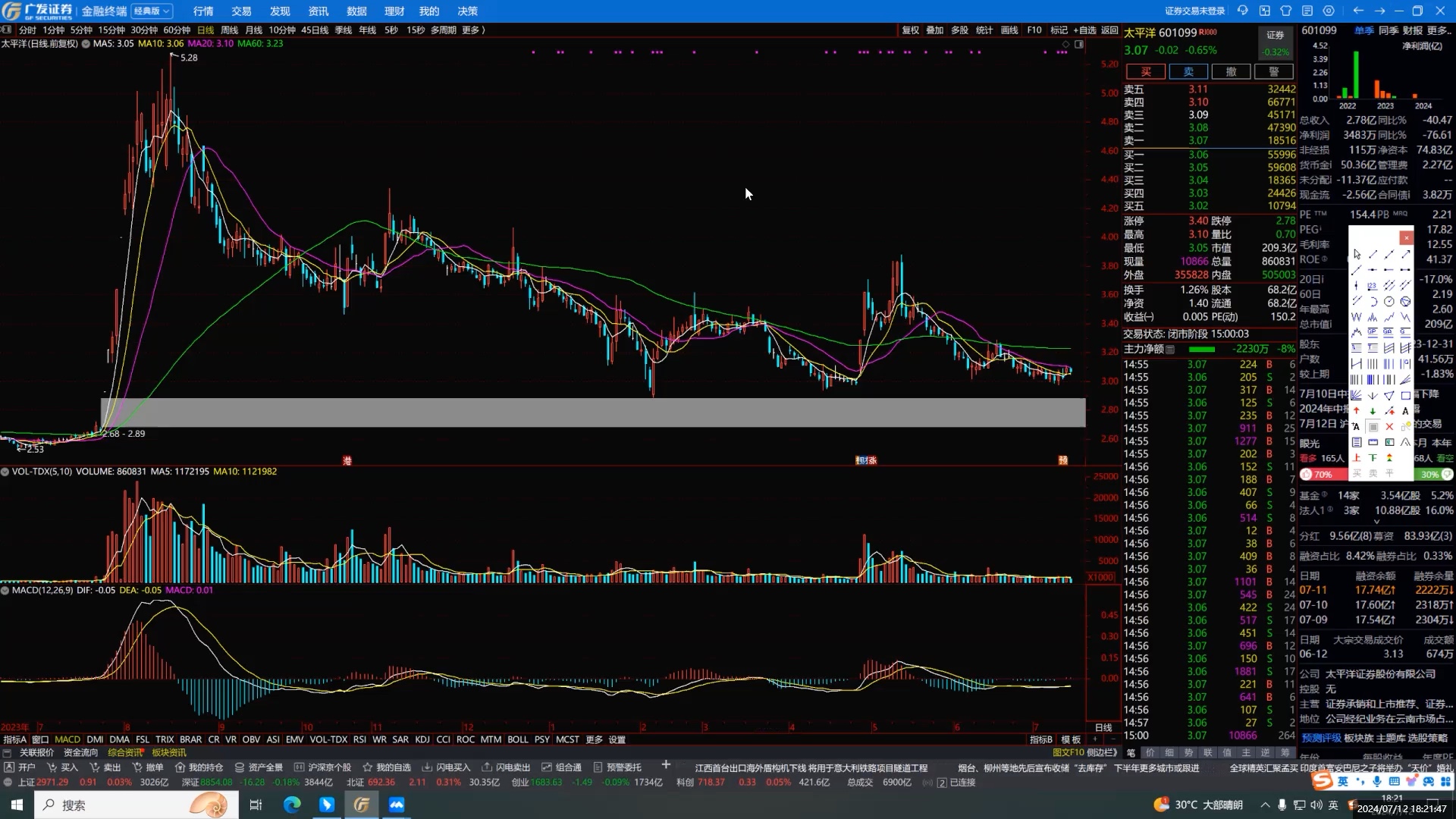Open the customer service headset icon

[x=1243, y=11]
